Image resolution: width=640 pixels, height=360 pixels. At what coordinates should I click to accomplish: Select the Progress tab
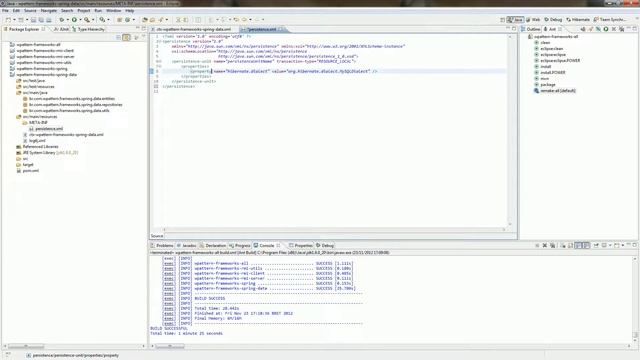240,246
